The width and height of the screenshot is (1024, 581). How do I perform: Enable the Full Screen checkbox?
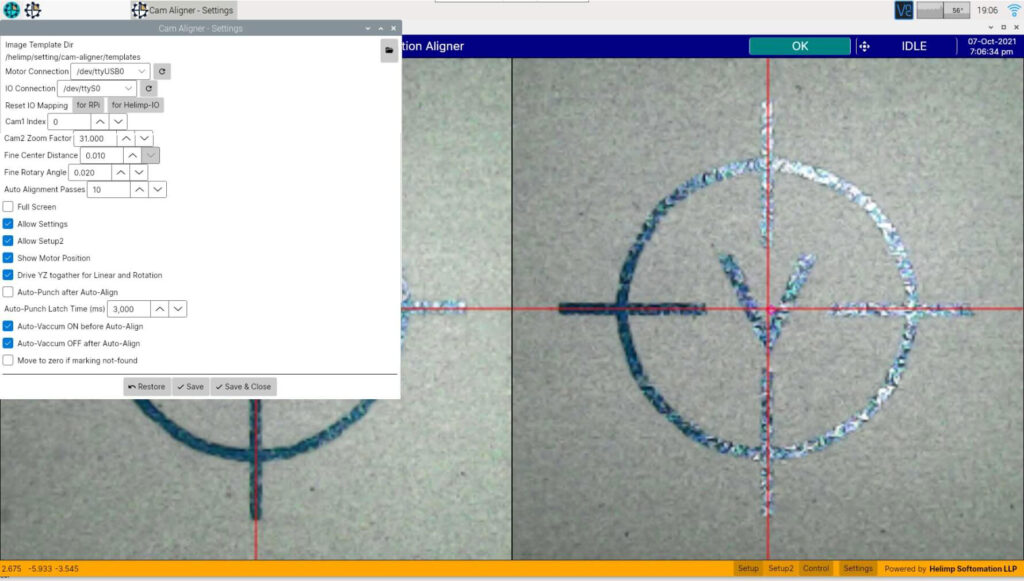8,207
